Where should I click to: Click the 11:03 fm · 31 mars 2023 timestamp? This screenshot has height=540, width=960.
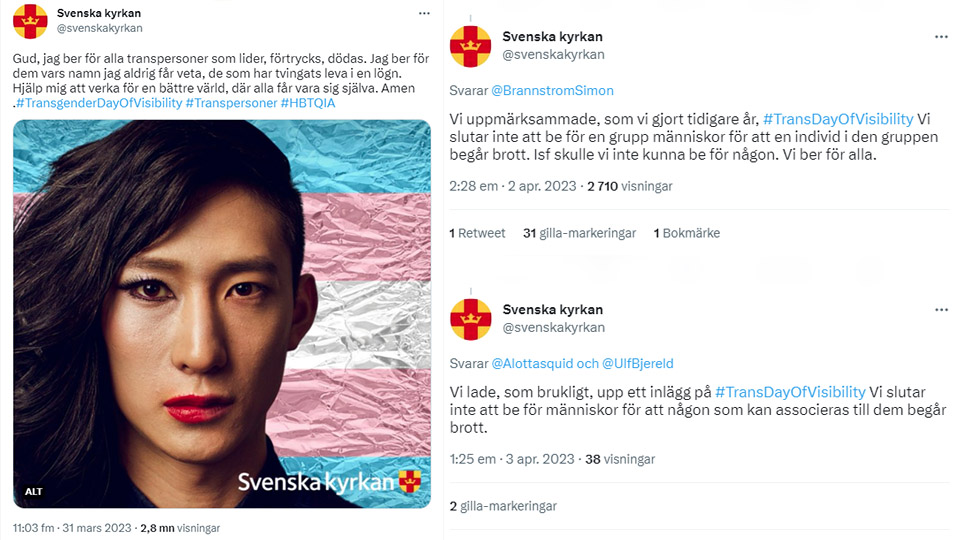pos(72,528)
